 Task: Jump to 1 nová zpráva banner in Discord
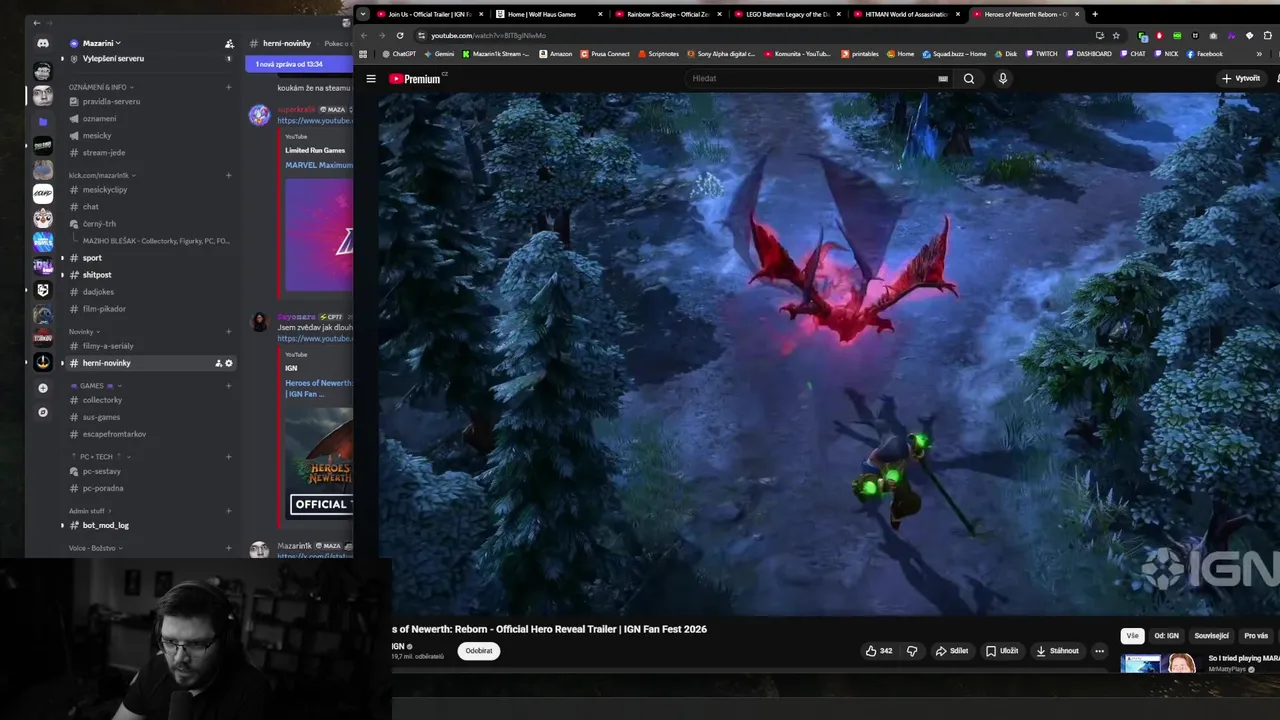[299, 64]
